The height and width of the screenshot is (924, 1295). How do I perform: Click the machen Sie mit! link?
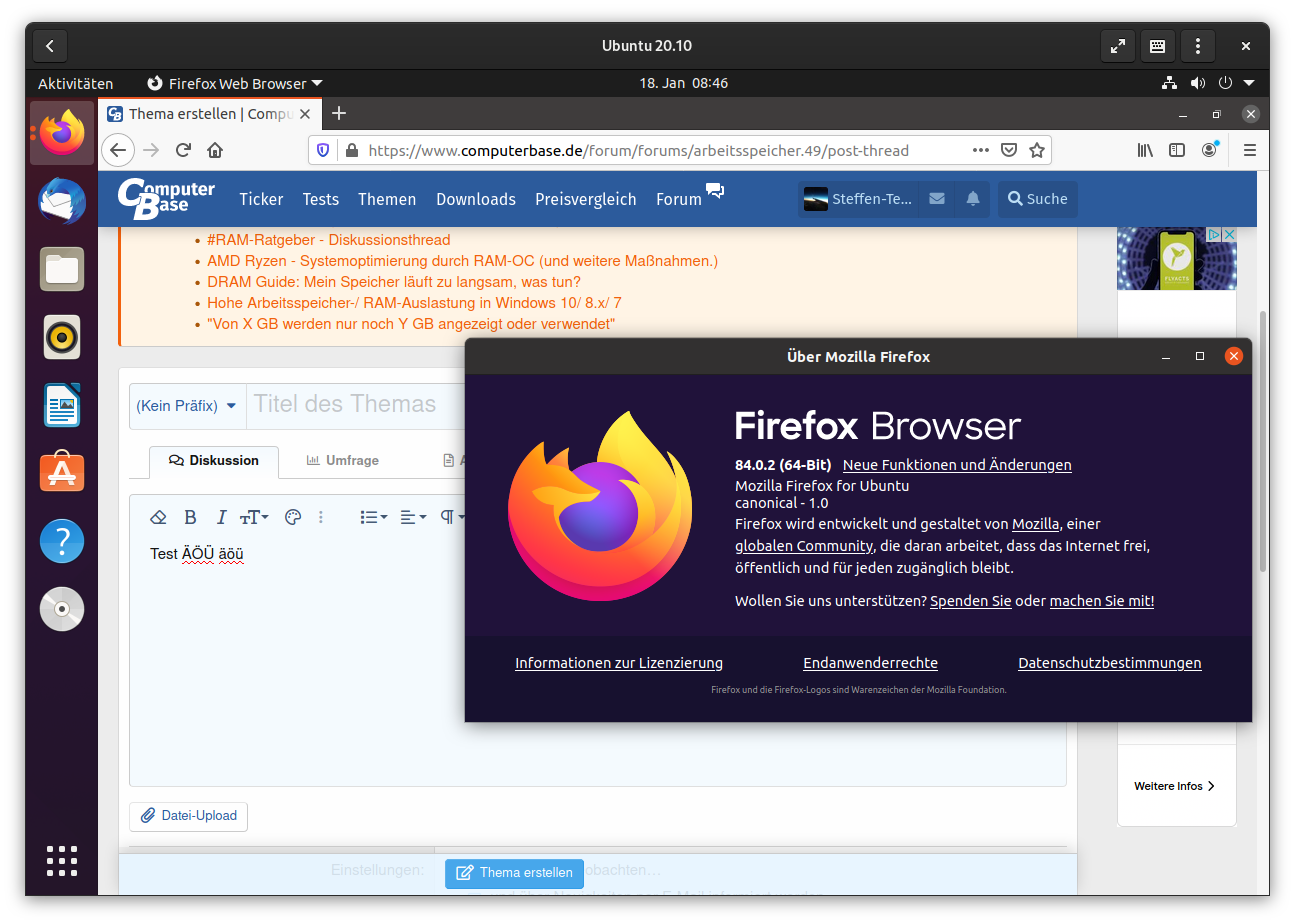pos(1102,601)
